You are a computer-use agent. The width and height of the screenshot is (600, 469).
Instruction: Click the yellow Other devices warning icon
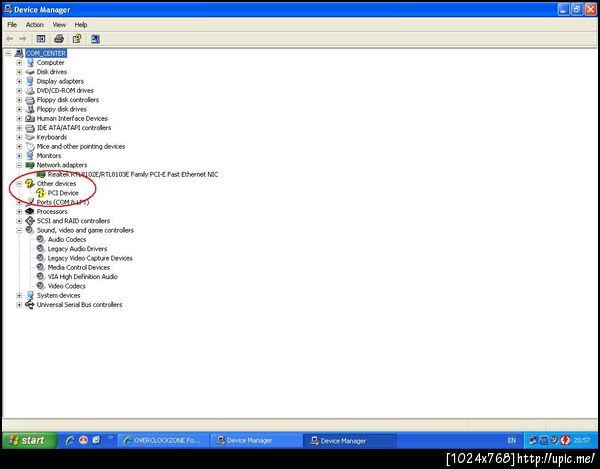[x=30, y=184]
